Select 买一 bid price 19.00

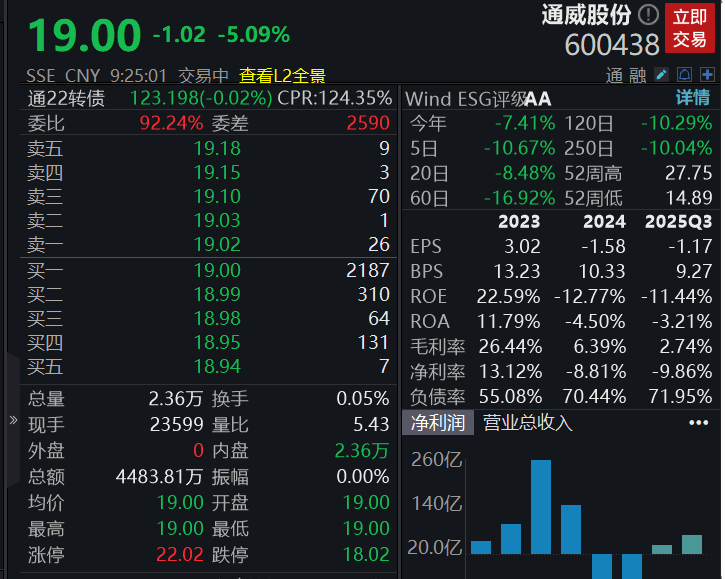[217, 271]
